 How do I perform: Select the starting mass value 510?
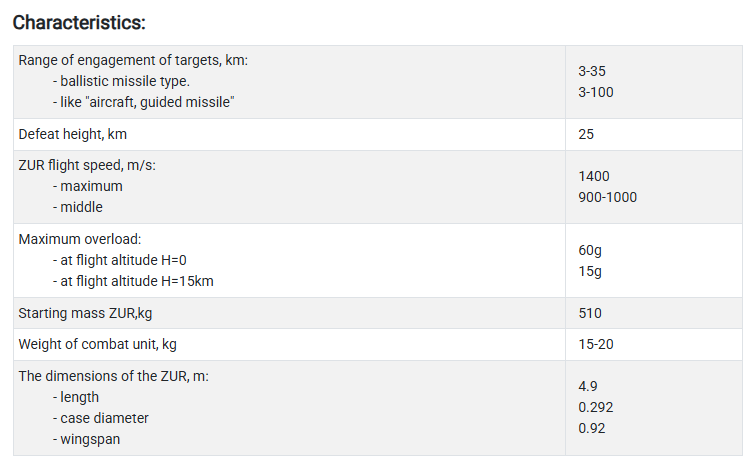click(x=590, y=313)
